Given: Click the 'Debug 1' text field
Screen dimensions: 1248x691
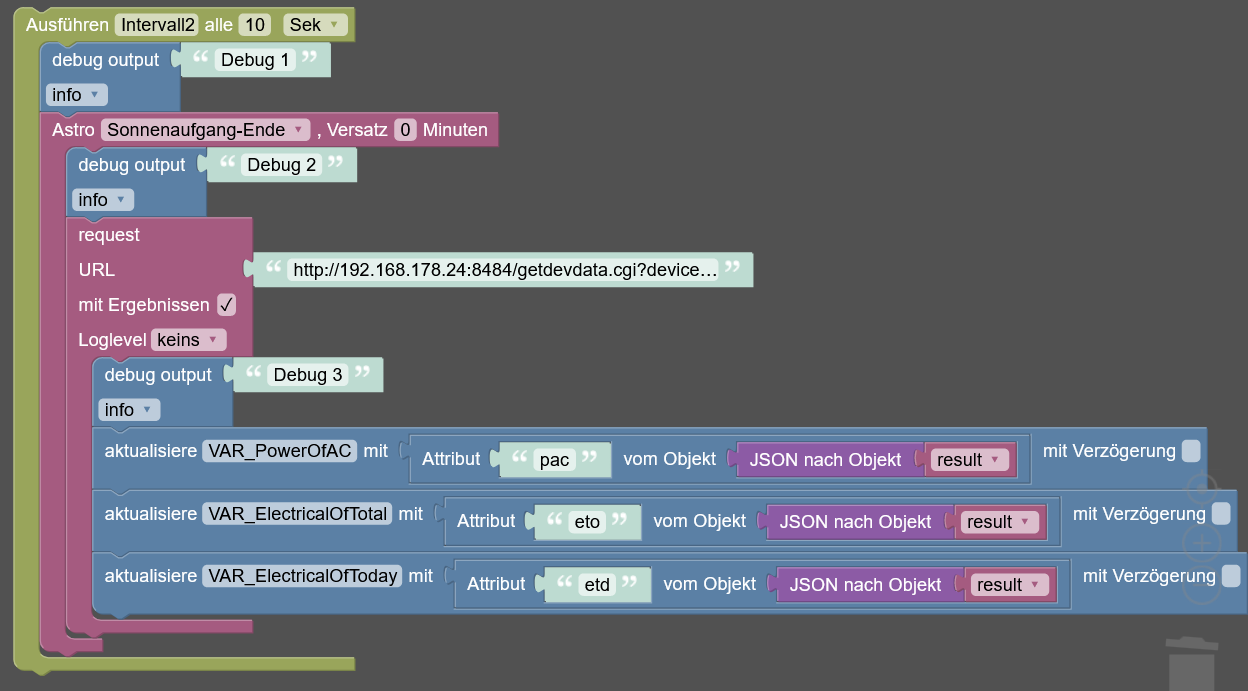Looking at the screenshot, I should (255, 60).
